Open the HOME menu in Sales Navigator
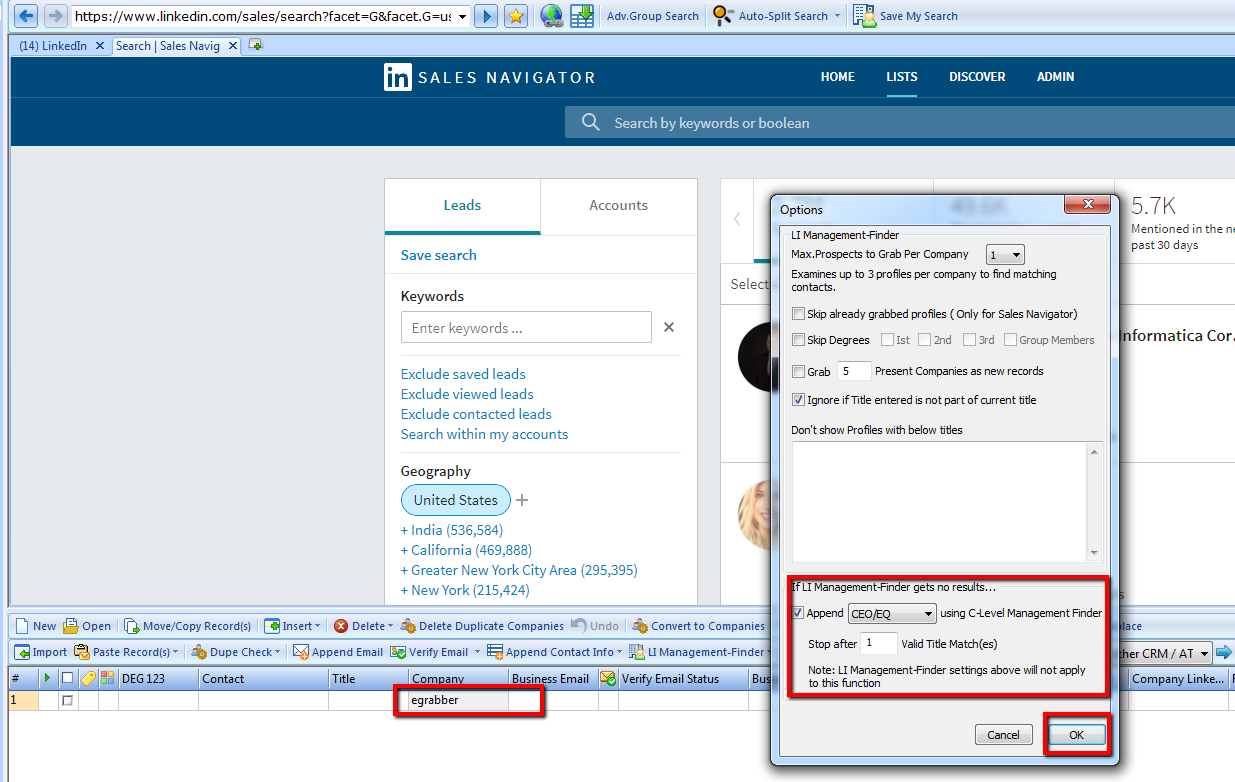This screenshot has width=1235, height=782. [838, 77]
